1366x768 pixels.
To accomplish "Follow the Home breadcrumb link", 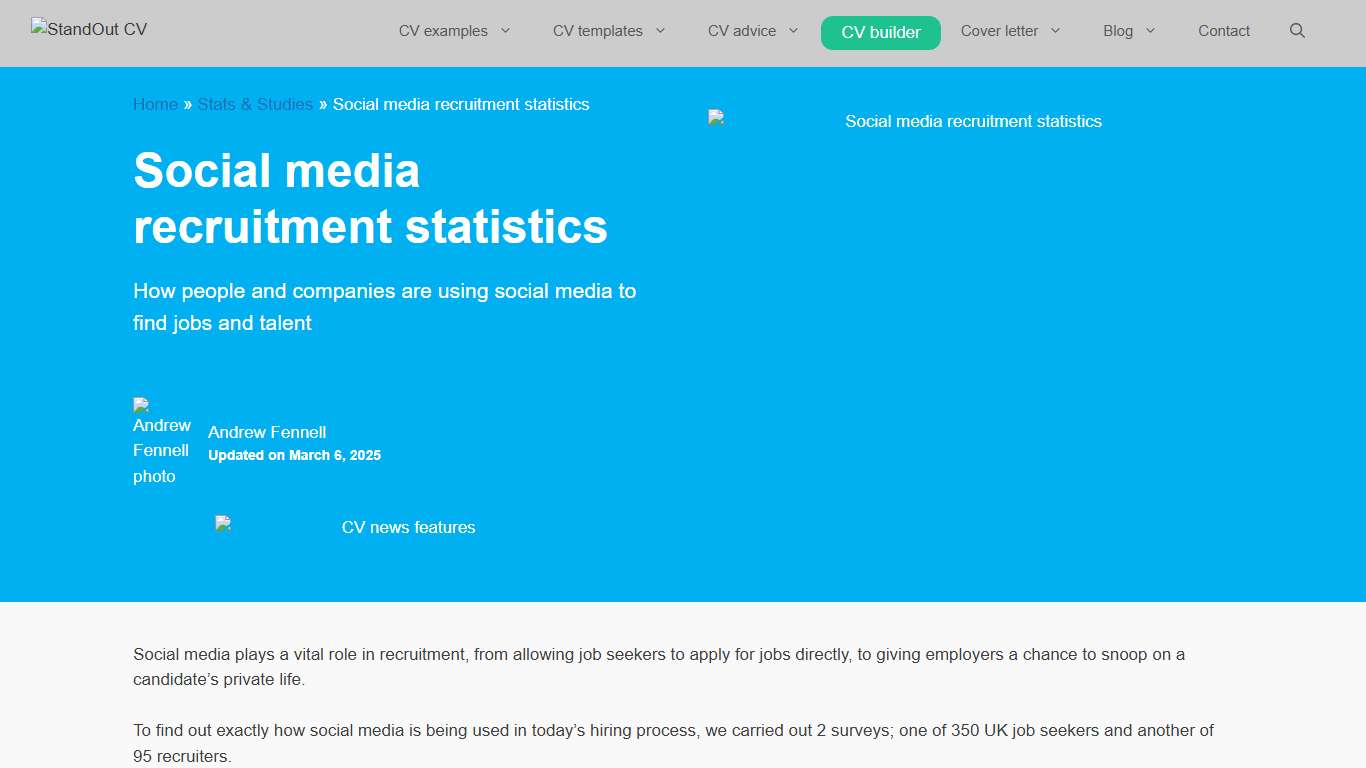I will (155, 104).
